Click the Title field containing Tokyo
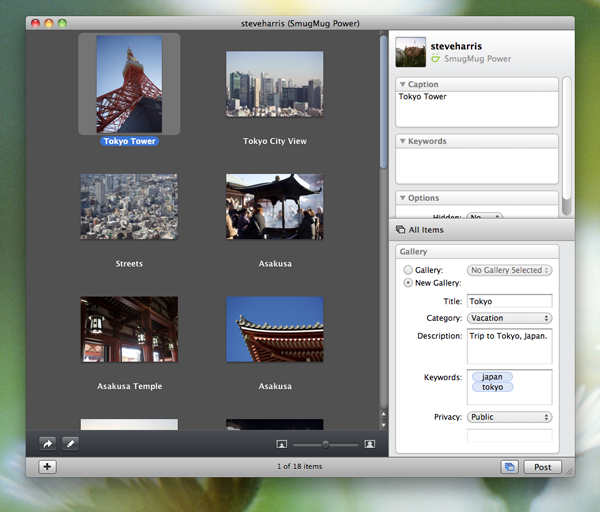600x512 pixels. click(x=509, y=301)
